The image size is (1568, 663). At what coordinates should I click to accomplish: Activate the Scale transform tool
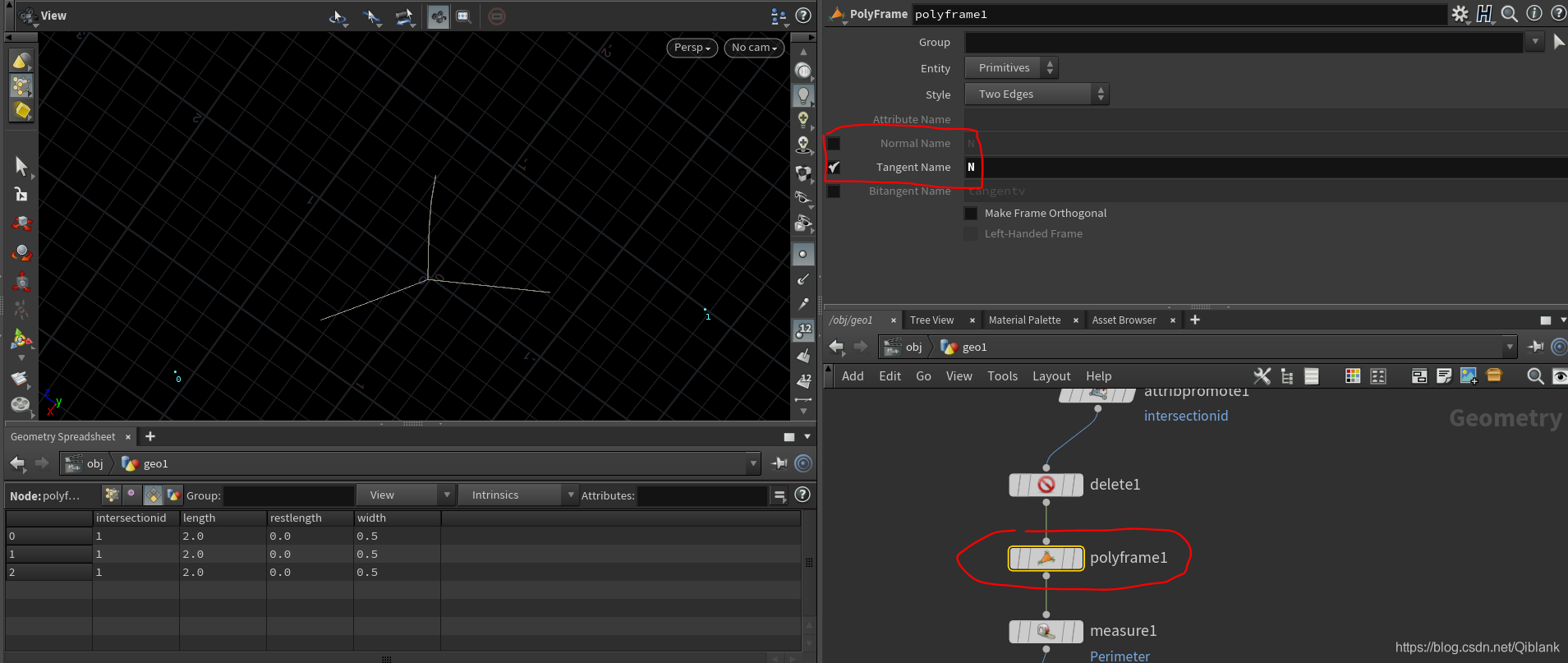pyautogui.click(x=21, y=281)
